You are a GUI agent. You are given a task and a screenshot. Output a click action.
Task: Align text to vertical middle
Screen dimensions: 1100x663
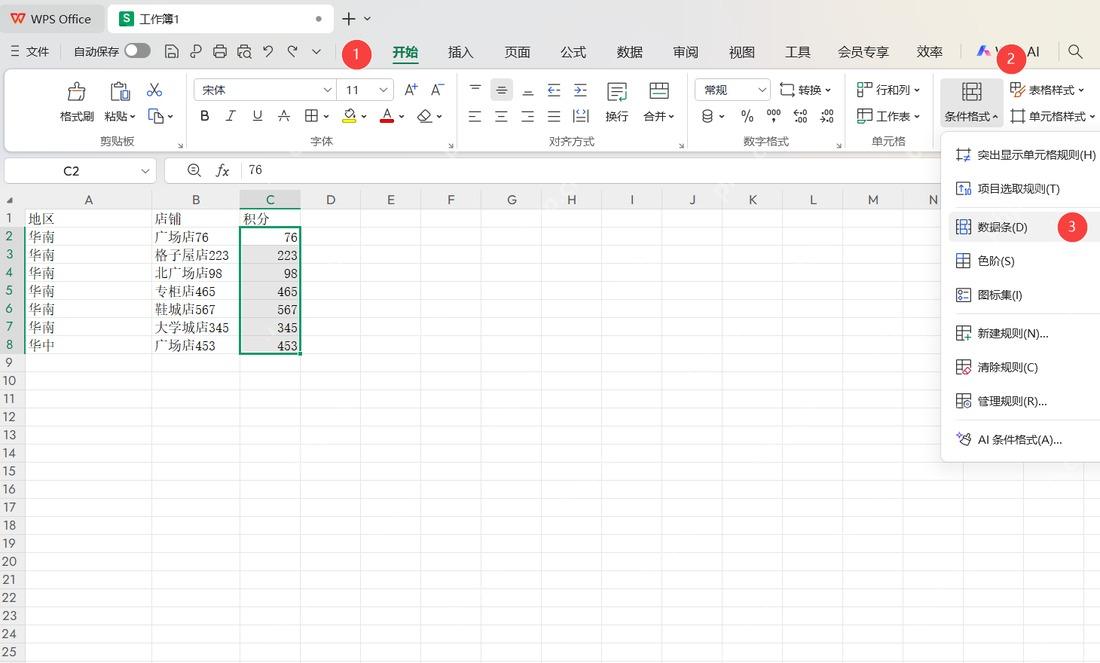502,90
